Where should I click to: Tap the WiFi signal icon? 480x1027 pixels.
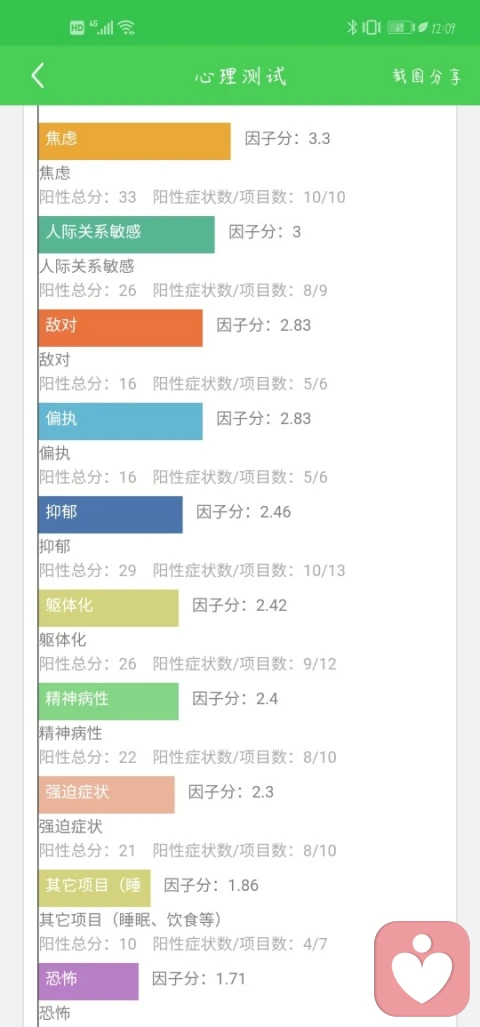click(x=126, y=28)
